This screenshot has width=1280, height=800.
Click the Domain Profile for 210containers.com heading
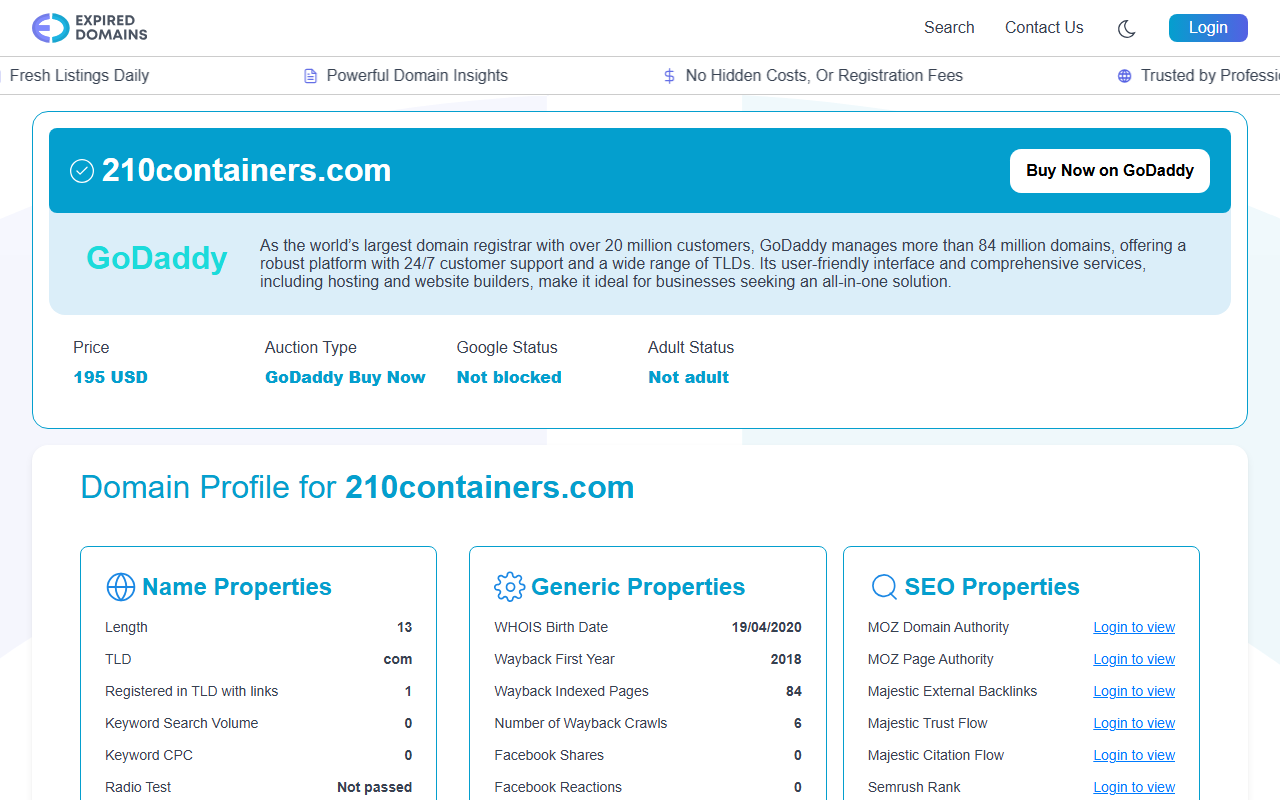tap(357, 487)
